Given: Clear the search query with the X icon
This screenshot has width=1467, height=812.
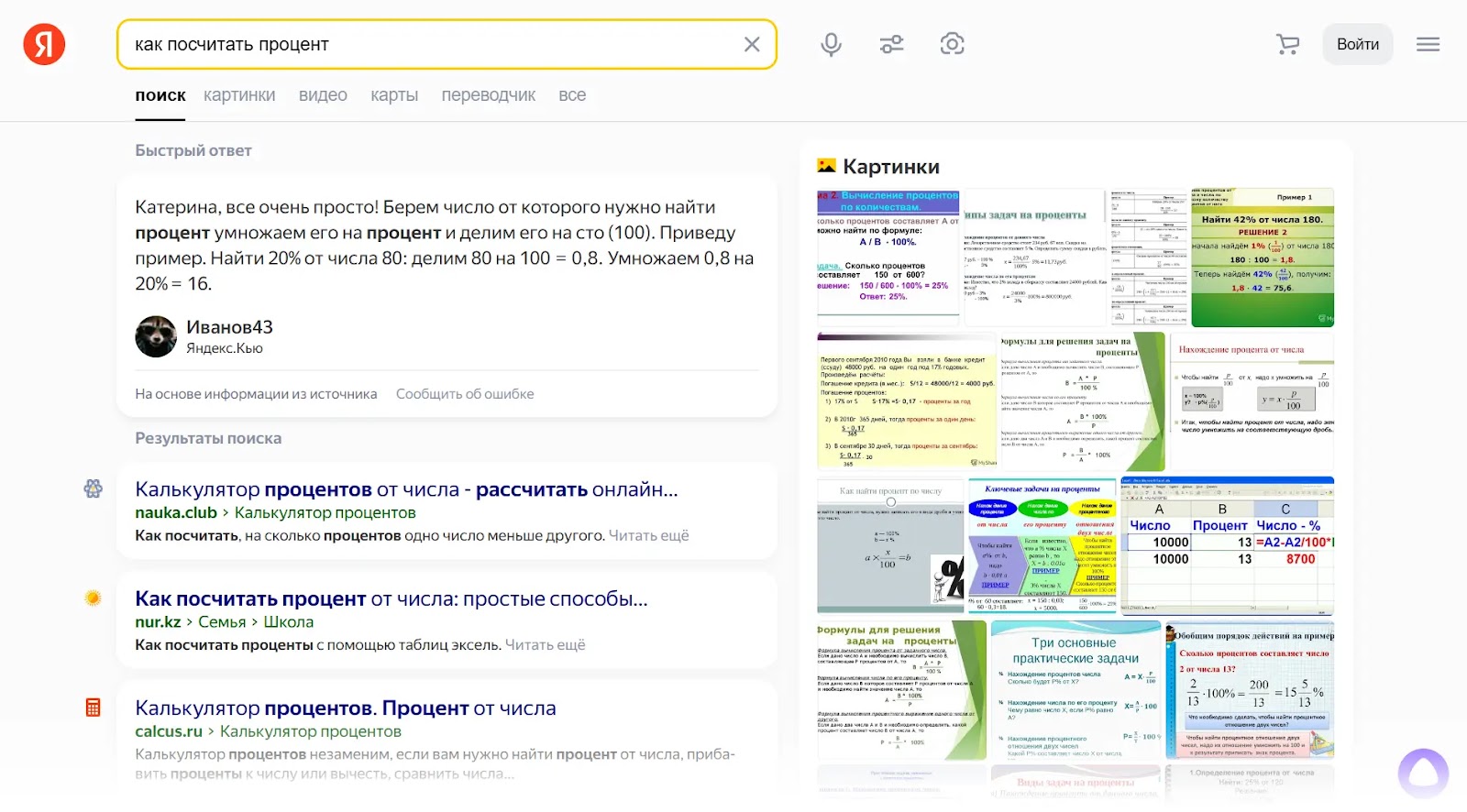Looking at the screenshot, I should coord(752,44).
